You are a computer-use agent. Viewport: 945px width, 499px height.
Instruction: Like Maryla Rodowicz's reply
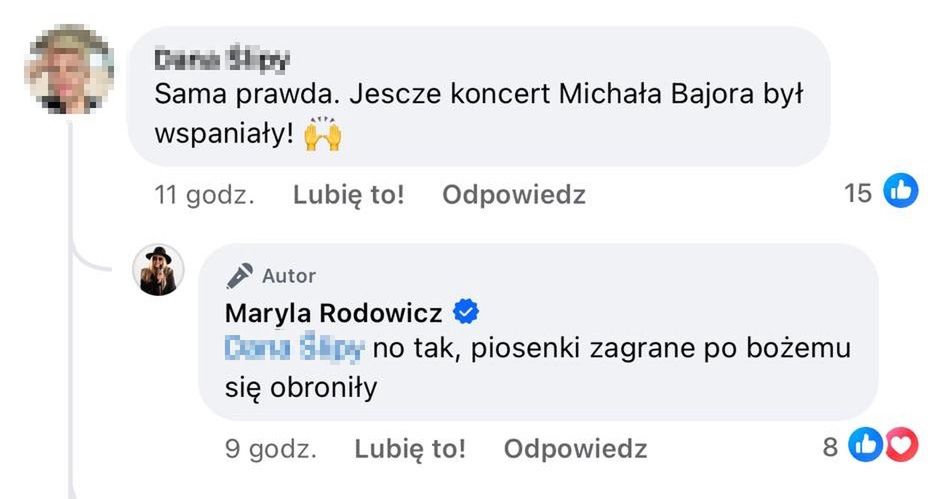pyautogui.click(x=410, y=449)
